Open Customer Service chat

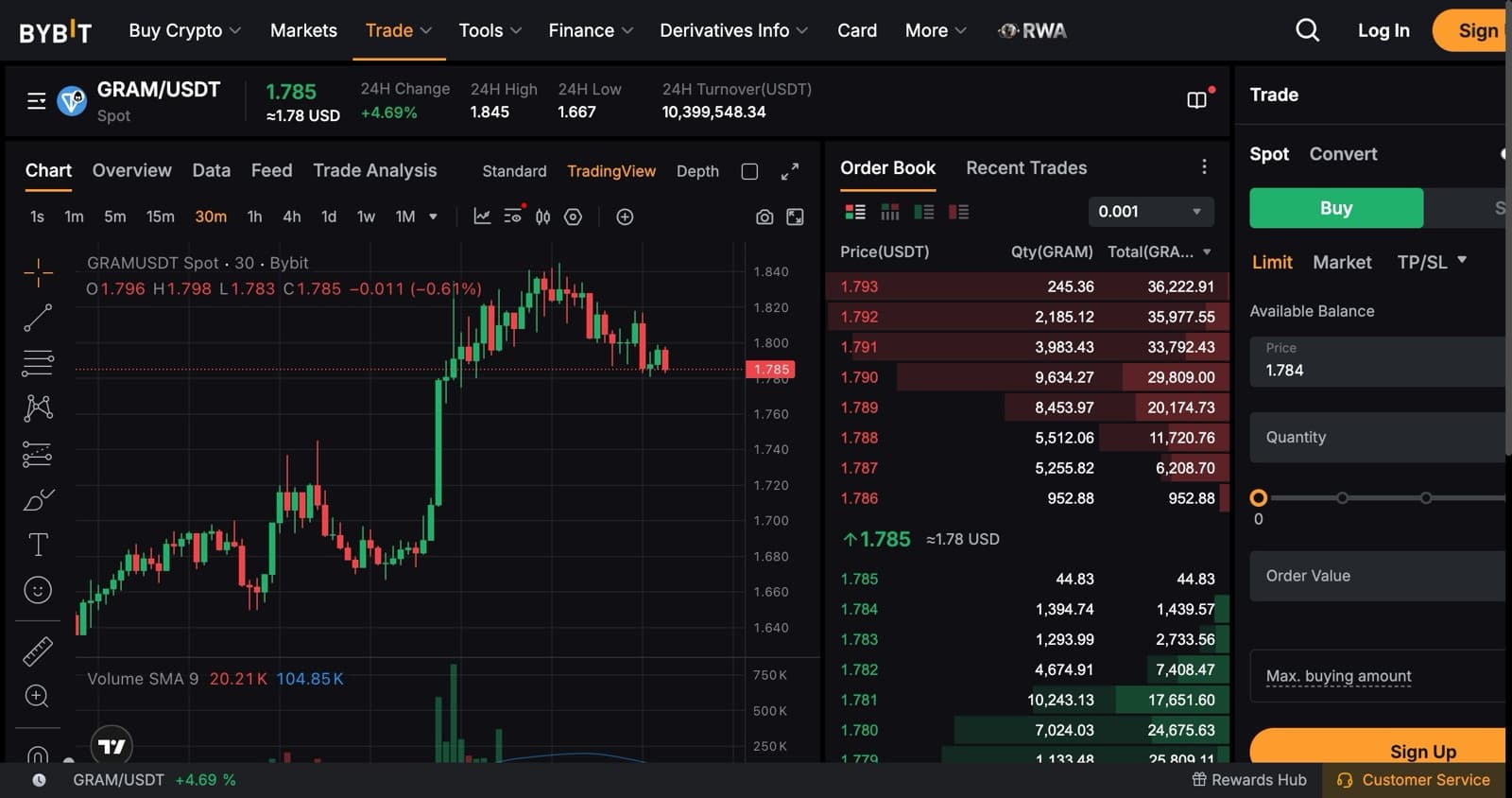tap(1415, 780)
